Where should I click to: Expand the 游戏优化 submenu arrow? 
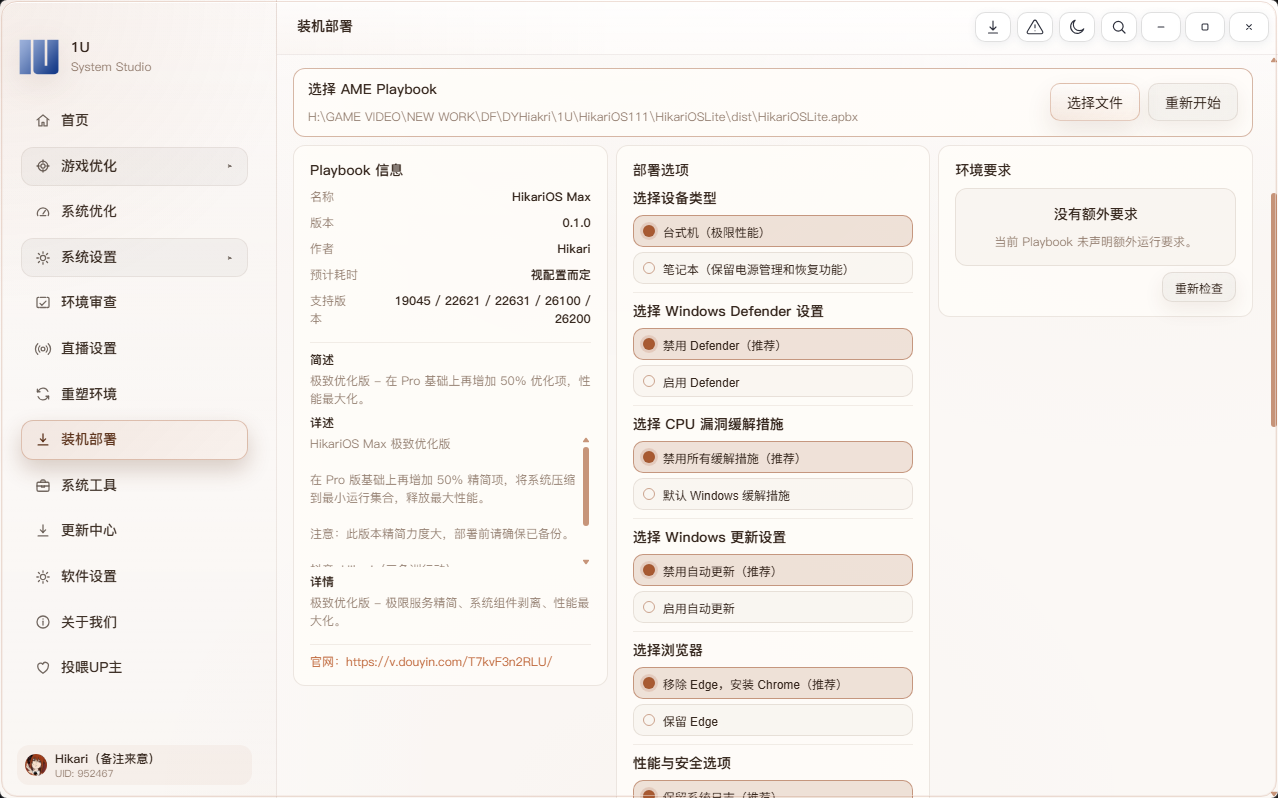(x=229, y=166)
